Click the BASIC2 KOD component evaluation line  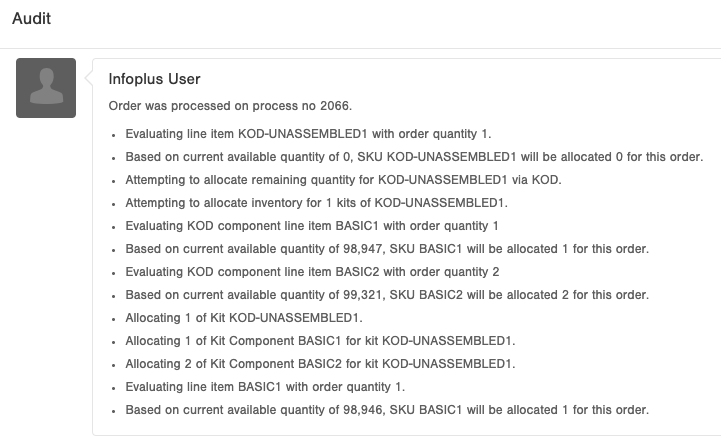tap(312, 272)
